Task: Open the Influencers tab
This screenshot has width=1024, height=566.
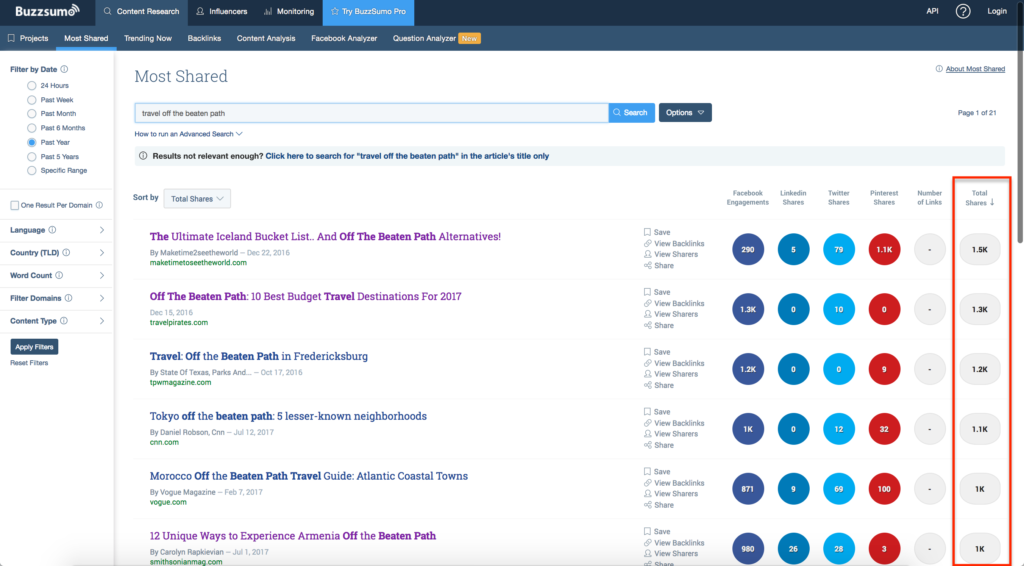Action: coord(222,12)
